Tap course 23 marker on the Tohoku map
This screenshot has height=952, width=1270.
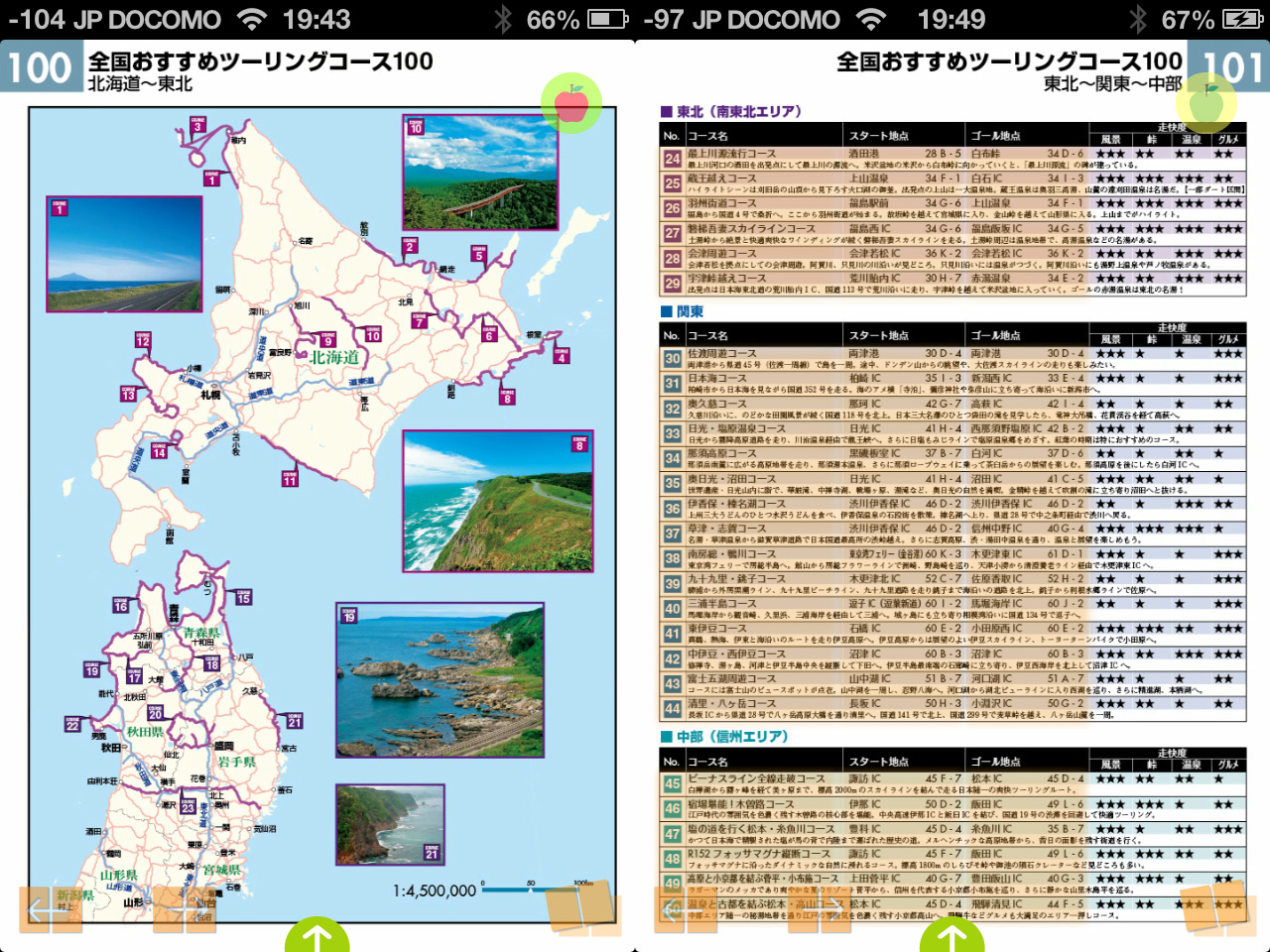click(188, 806)
